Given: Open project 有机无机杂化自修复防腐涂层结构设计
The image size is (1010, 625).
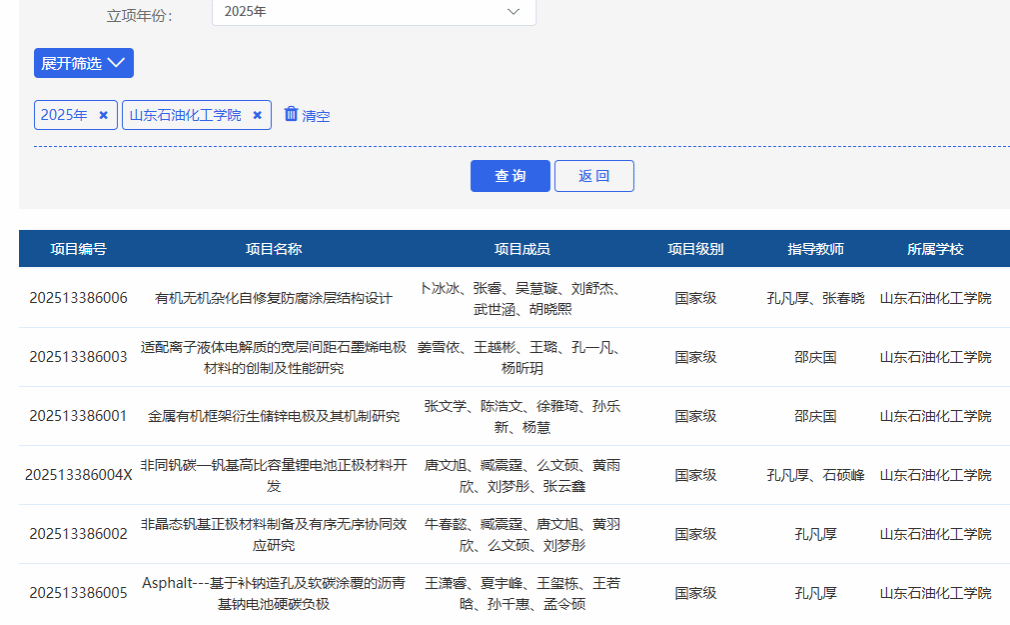Looking at the screenshot, I should pos(274,298).
